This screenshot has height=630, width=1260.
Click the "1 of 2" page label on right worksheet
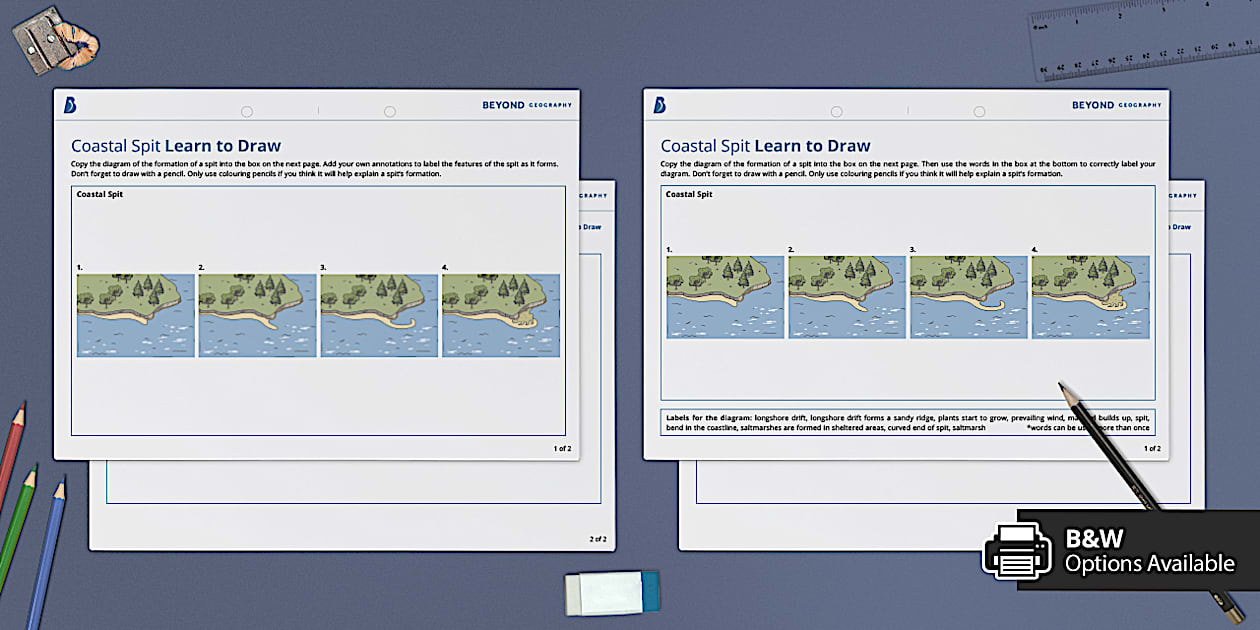[1152, 448]
